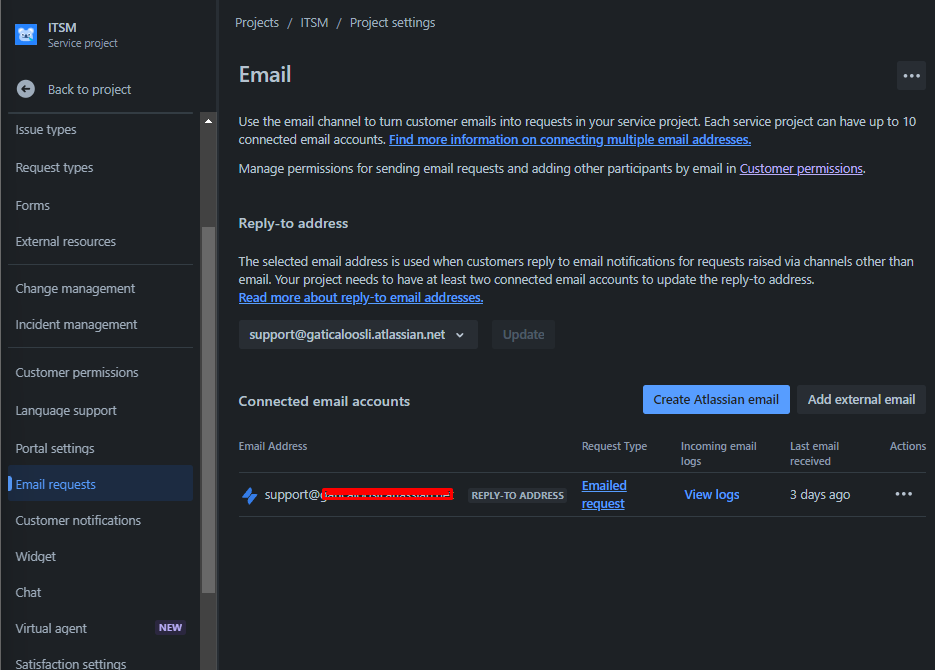
Task: Click the '3 days ago' last email value
Action: (820, 495)
